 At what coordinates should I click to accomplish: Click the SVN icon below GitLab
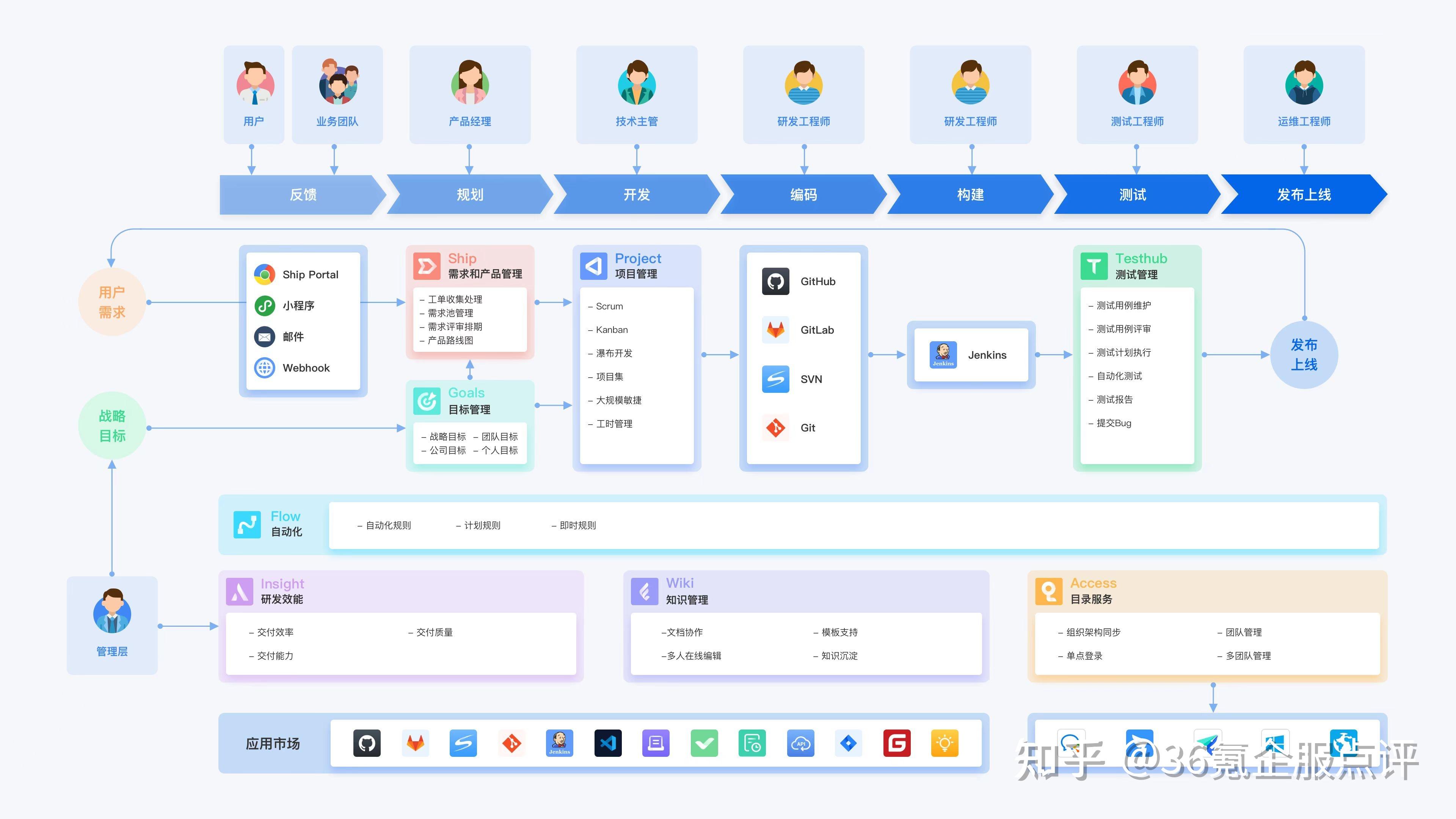coord(775,379)
